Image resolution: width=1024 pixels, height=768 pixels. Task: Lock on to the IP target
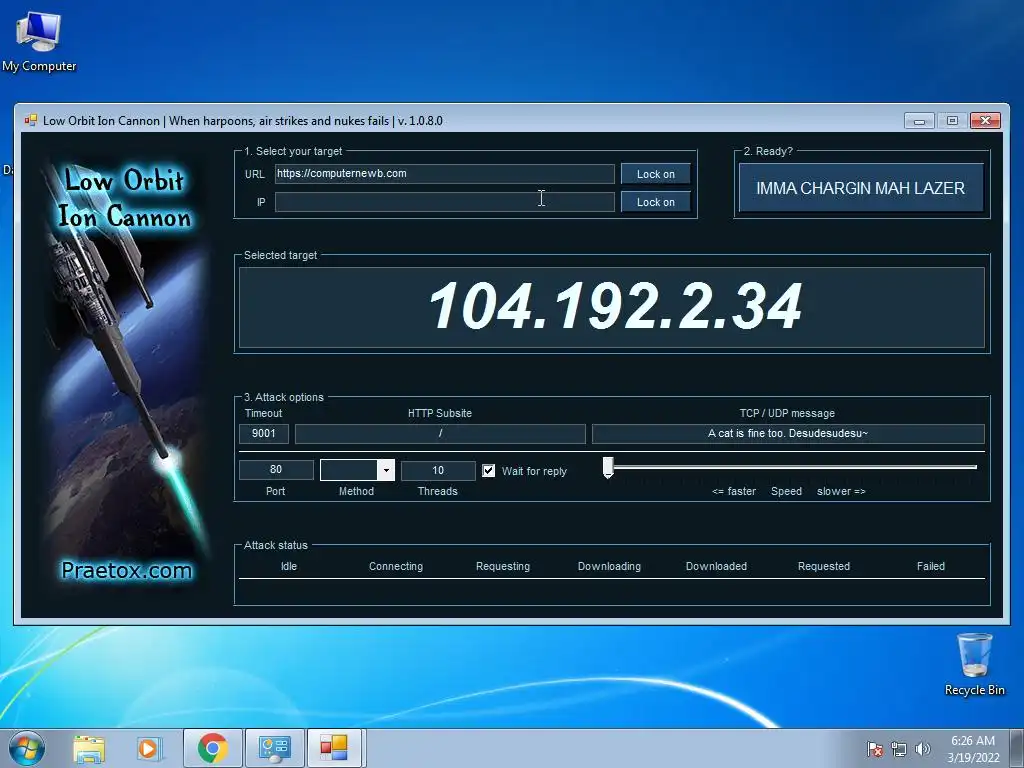[656, 202]
